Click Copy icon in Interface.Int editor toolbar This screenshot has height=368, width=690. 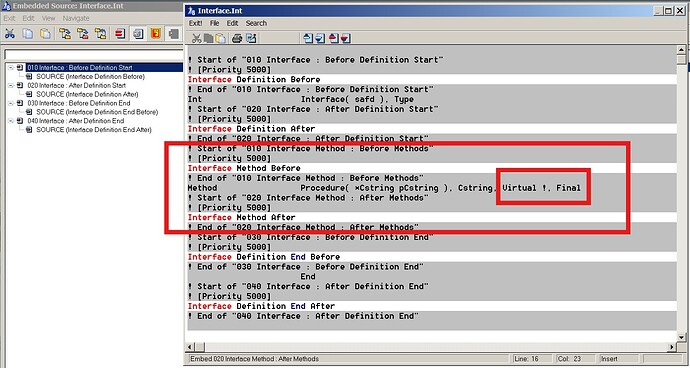[x=209, y=39]
